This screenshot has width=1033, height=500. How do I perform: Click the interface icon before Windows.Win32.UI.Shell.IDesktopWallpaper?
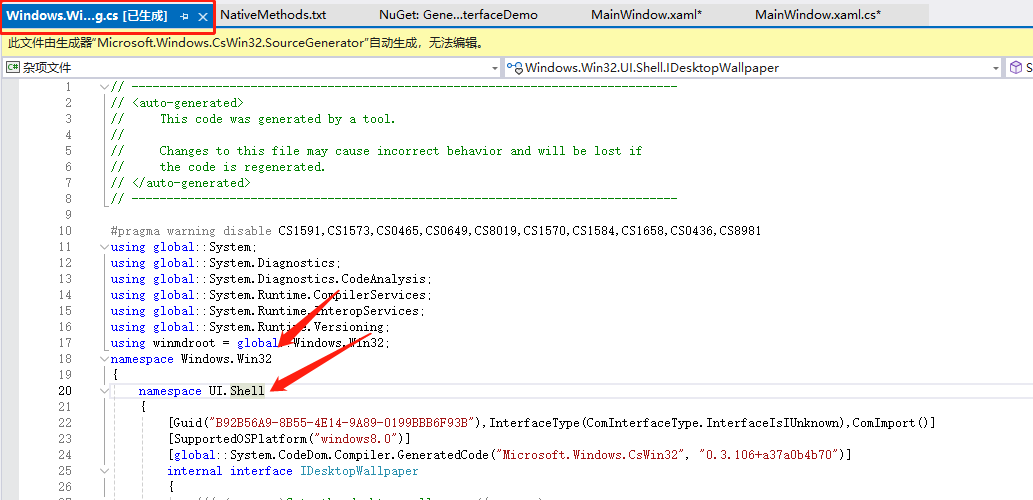pos(516,67)
